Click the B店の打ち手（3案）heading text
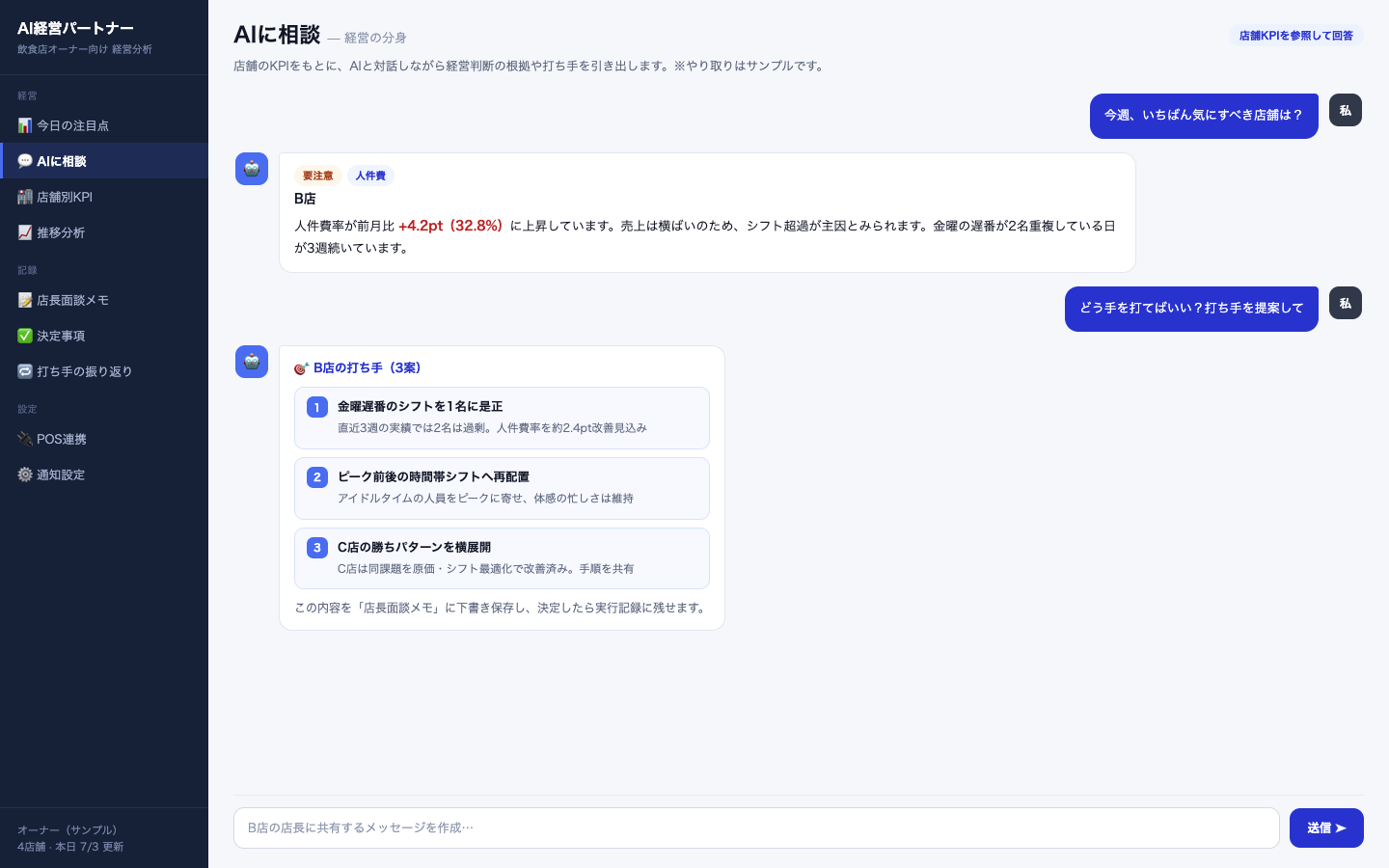 pyautogui.click(x=368, y=368)
